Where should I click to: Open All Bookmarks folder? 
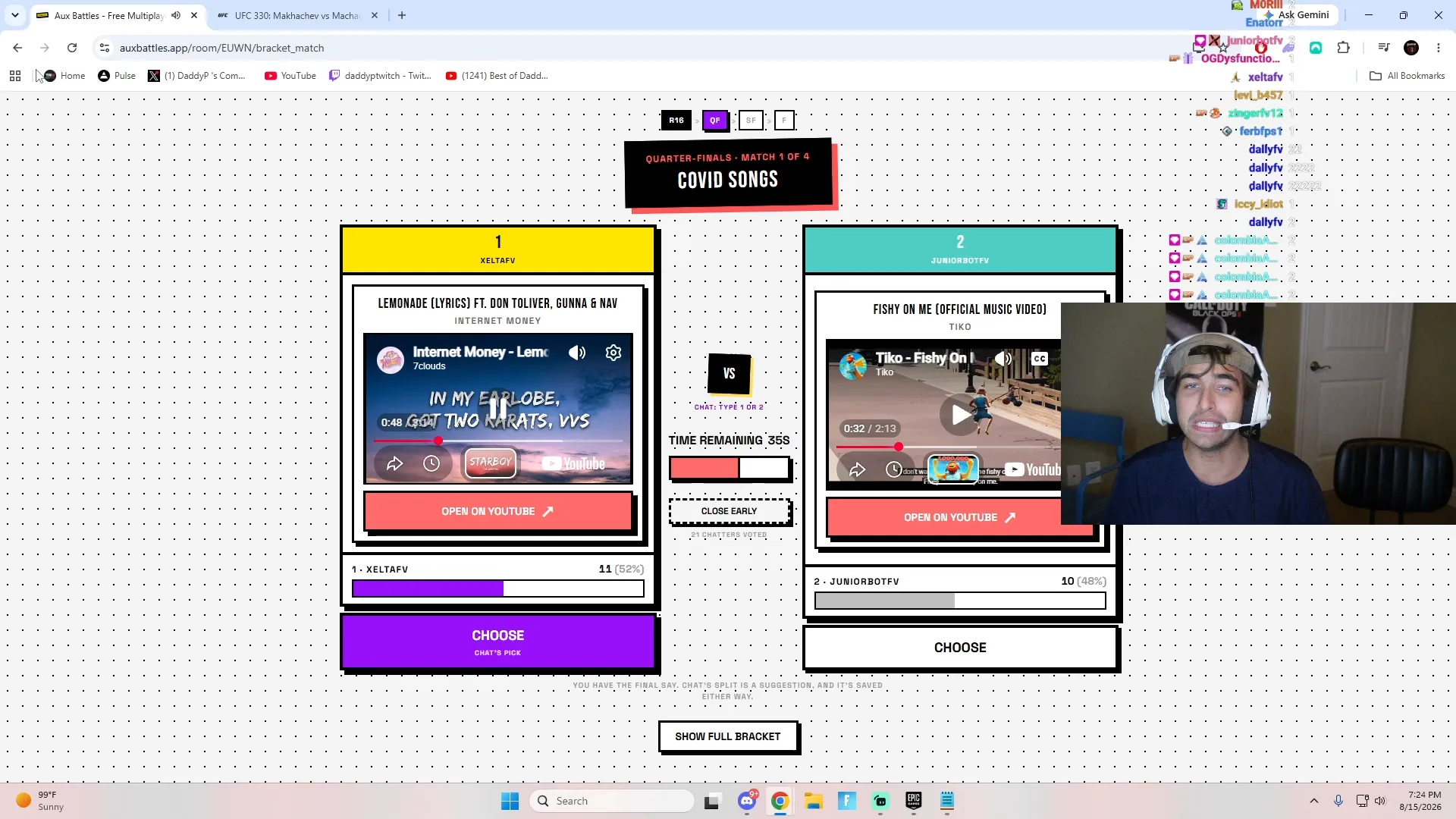[x=1407, y=76]
